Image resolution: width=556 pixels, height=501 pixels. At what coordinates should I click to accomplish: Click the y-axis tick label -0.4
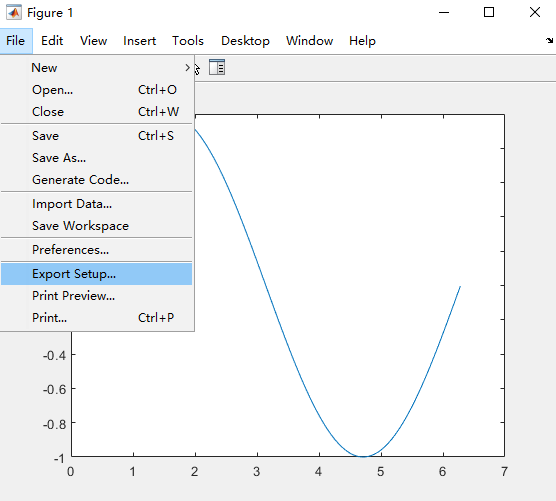pos(55,355)
